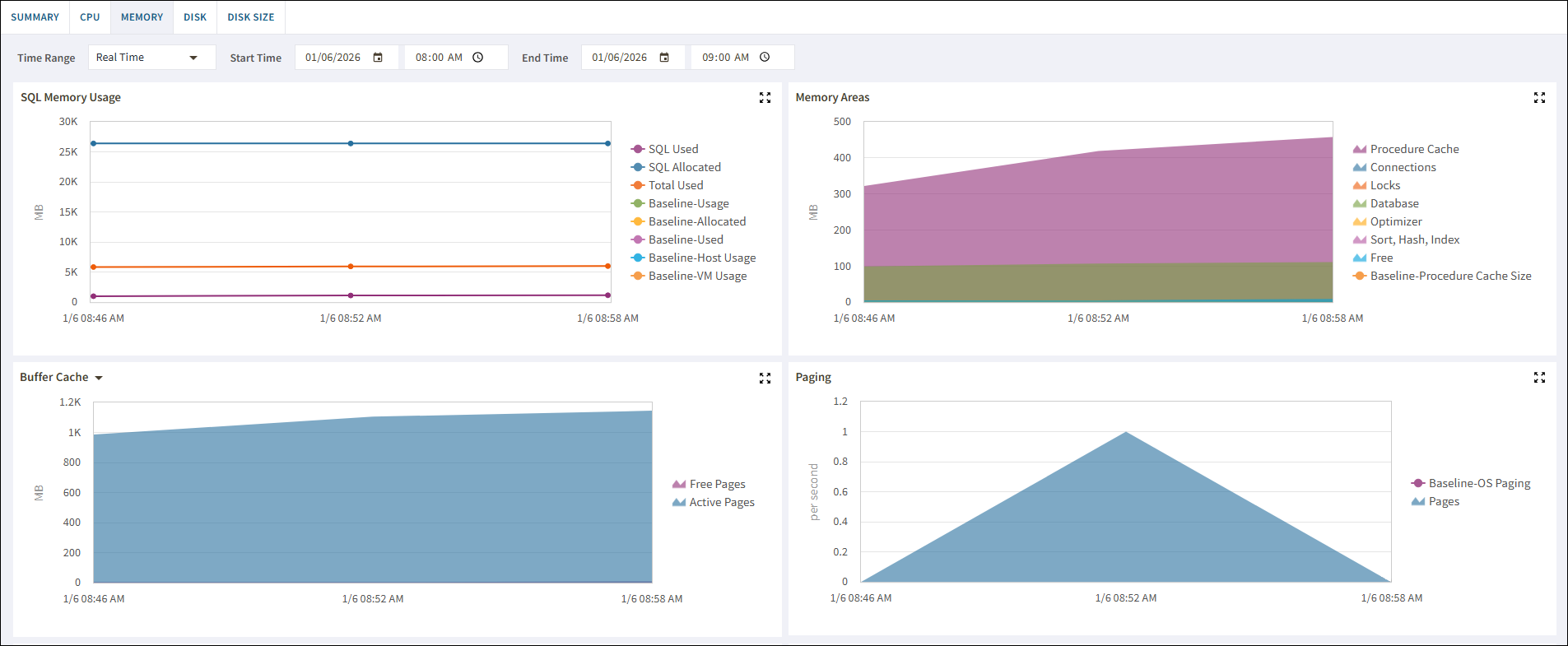Viewport: 1568px width, 646px height.
Task: Click the End Time 09:00 AM field
Action: point(742,58)
